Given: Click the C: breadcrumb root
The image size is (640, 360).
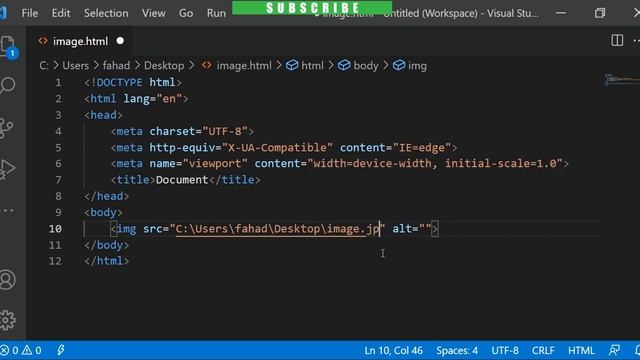Looking at the screenshot, I should pyautogui.click(x=44, y=65).
